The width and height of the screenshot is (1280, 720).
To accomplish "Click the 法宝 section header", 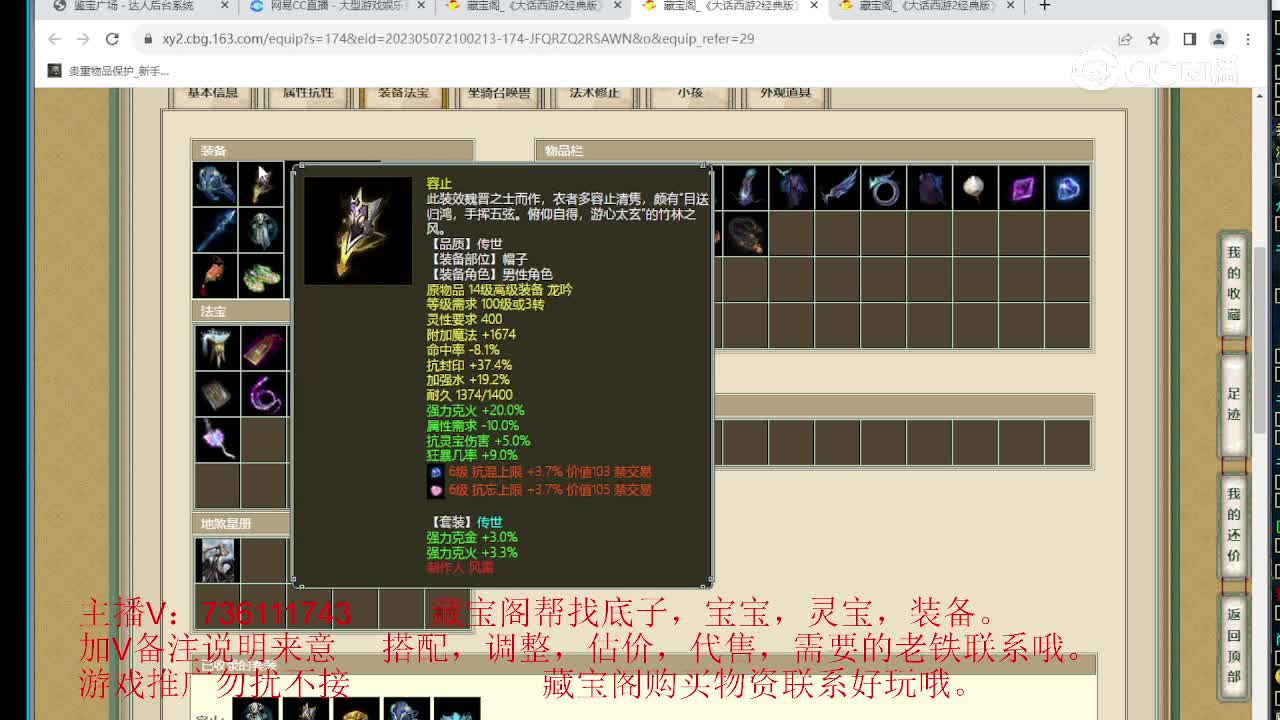I will 241,311.
